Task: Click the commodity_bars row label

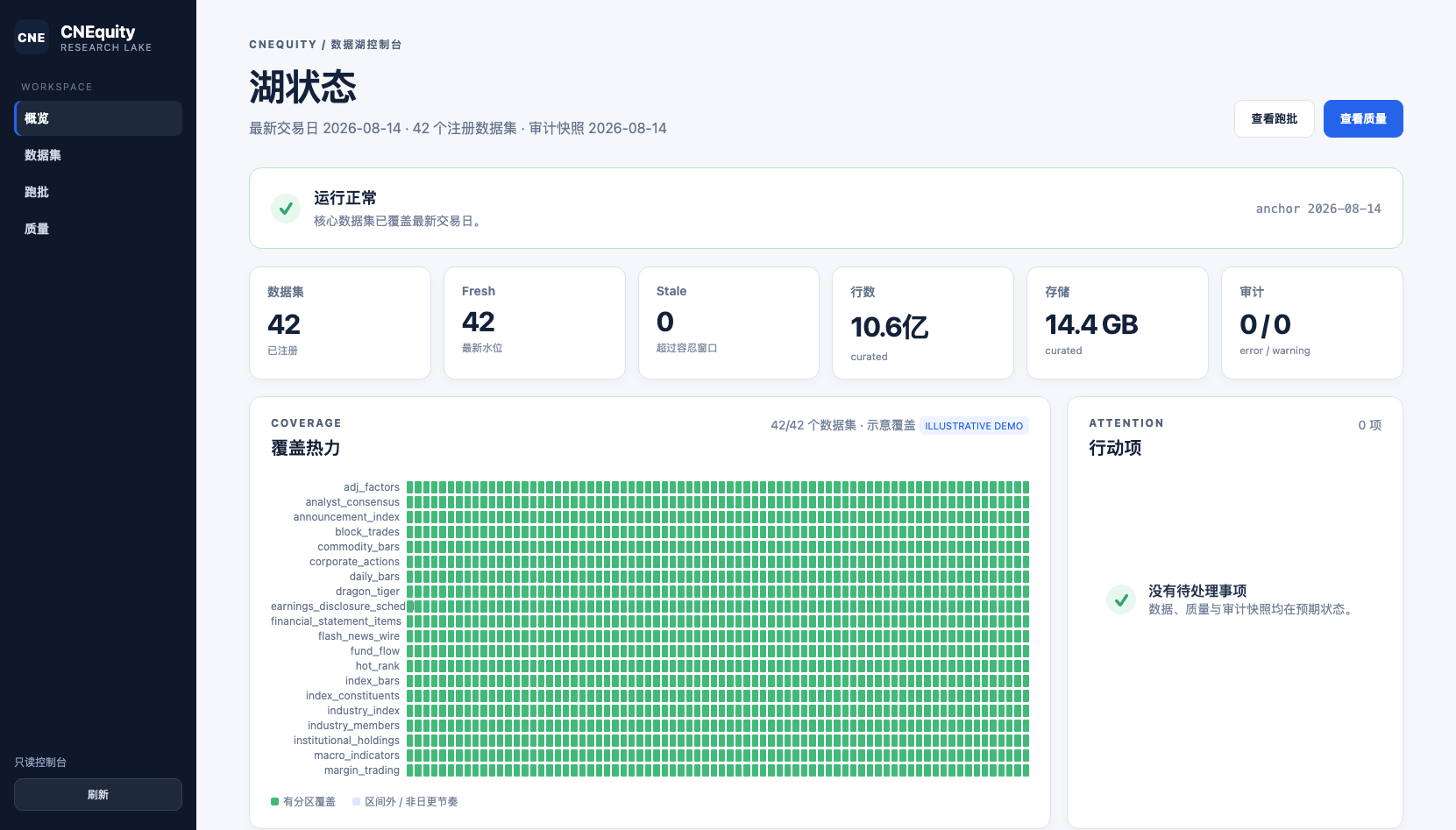Action: [359, 547]
